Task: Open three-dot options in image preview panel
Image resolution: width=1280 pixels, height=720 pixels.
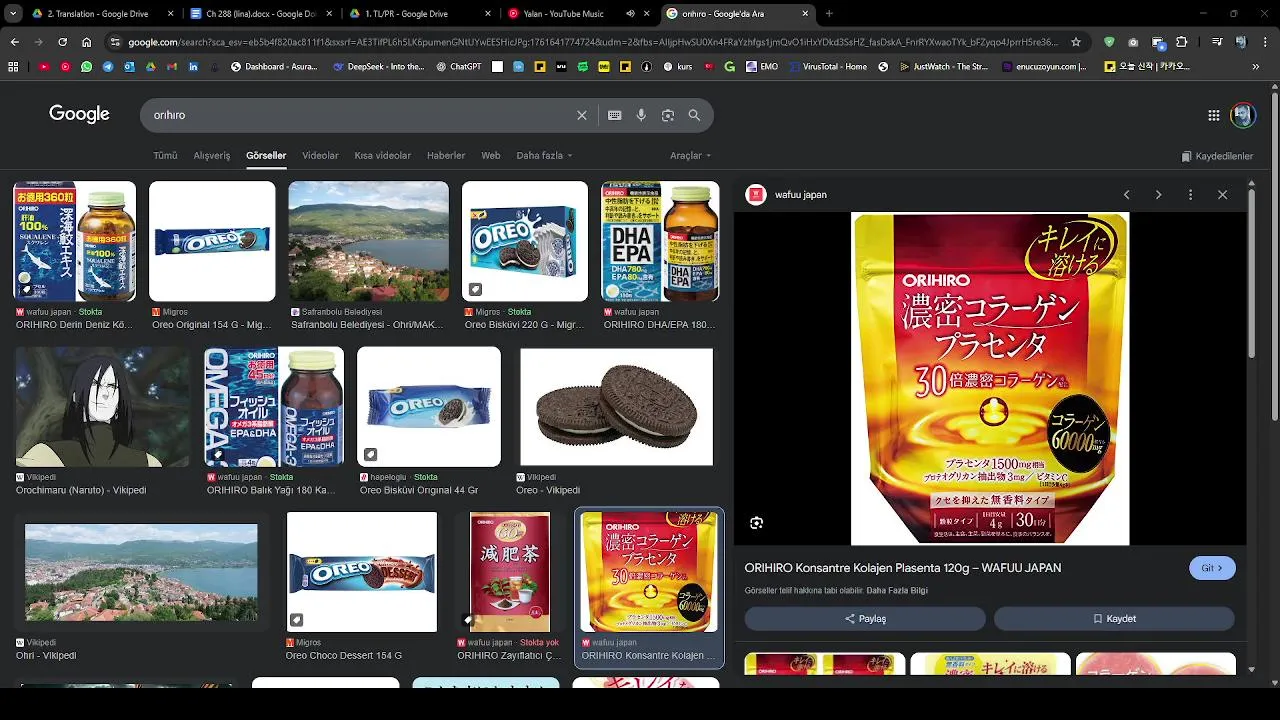Action: pos(1190,195)
